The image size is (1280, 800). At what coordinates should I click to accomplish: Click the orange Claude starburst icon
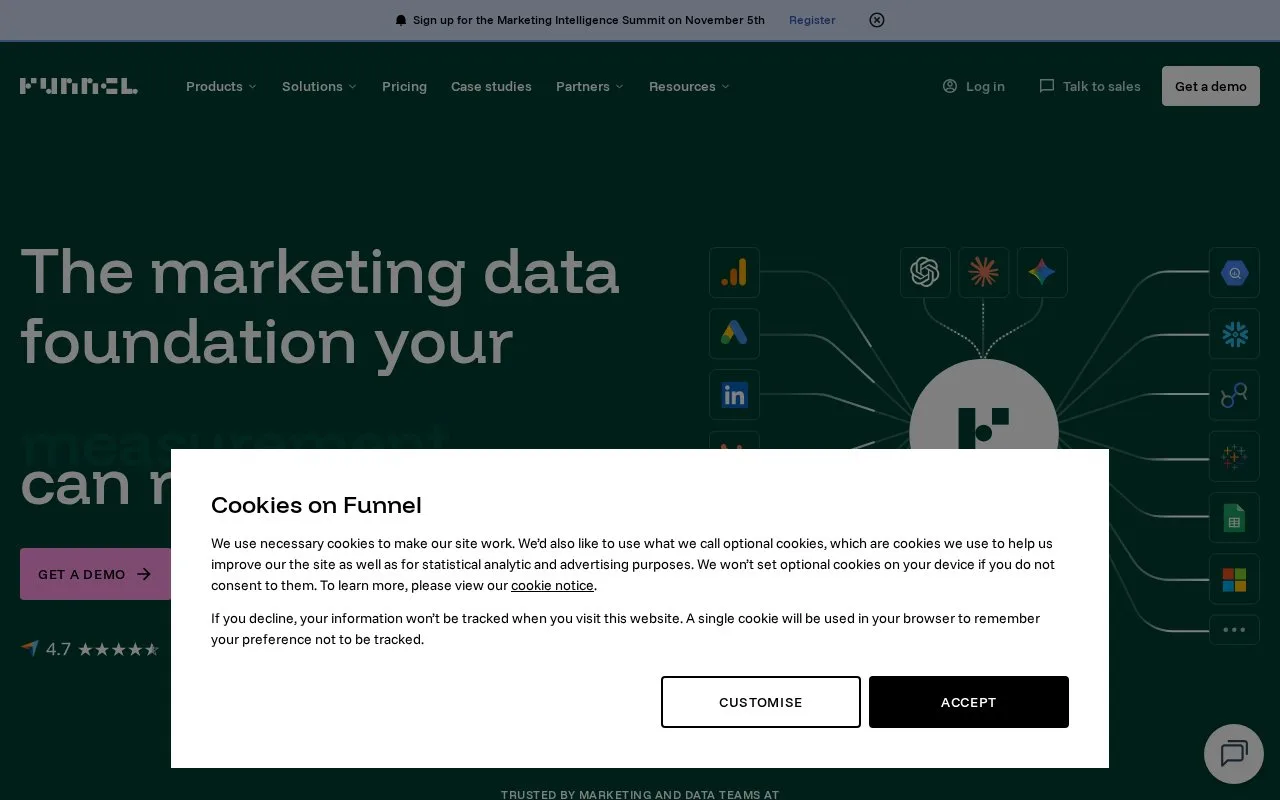click(x=984, y=272)
